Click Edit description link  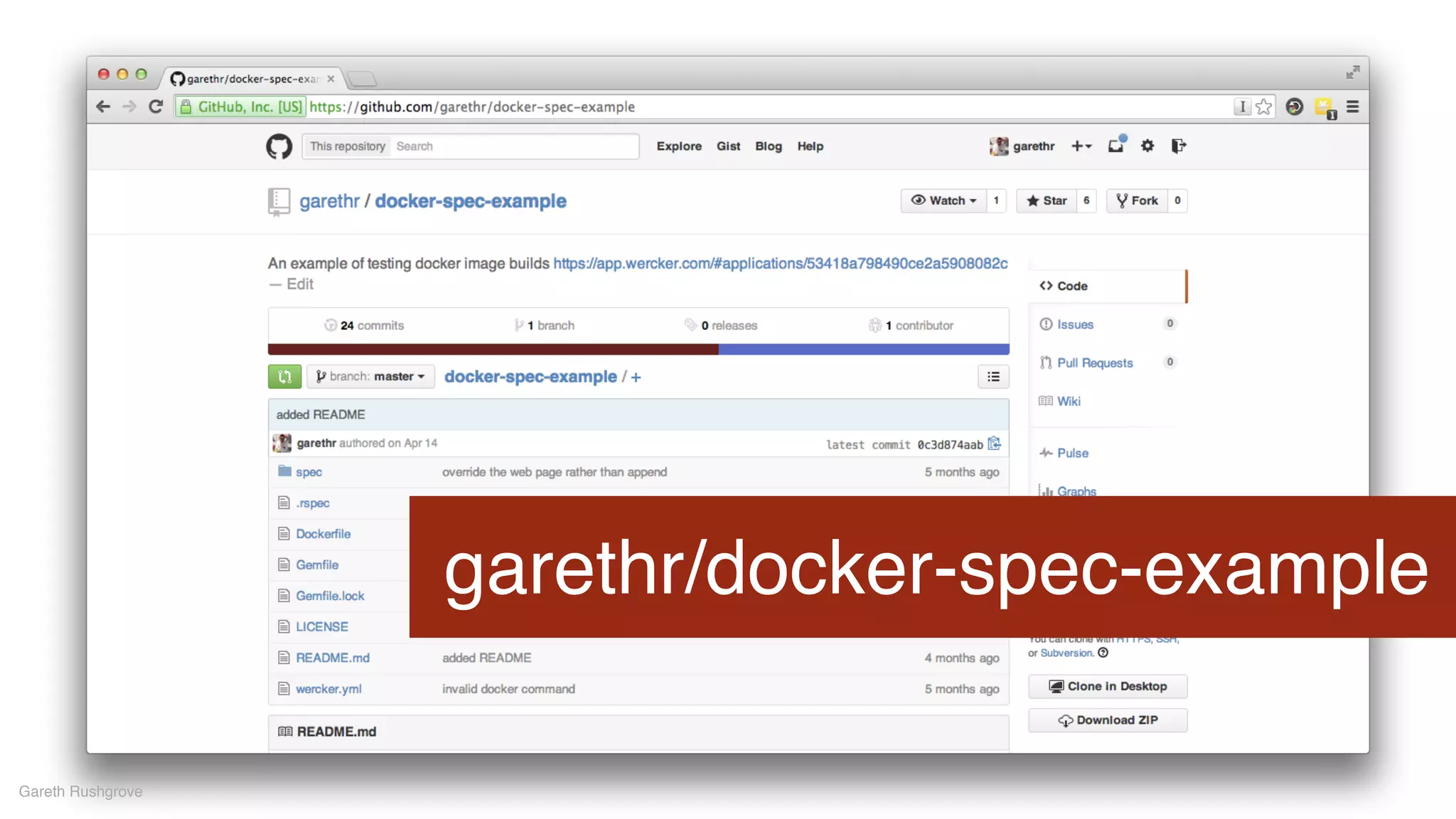pyautogui.click(x=300, y=284)
